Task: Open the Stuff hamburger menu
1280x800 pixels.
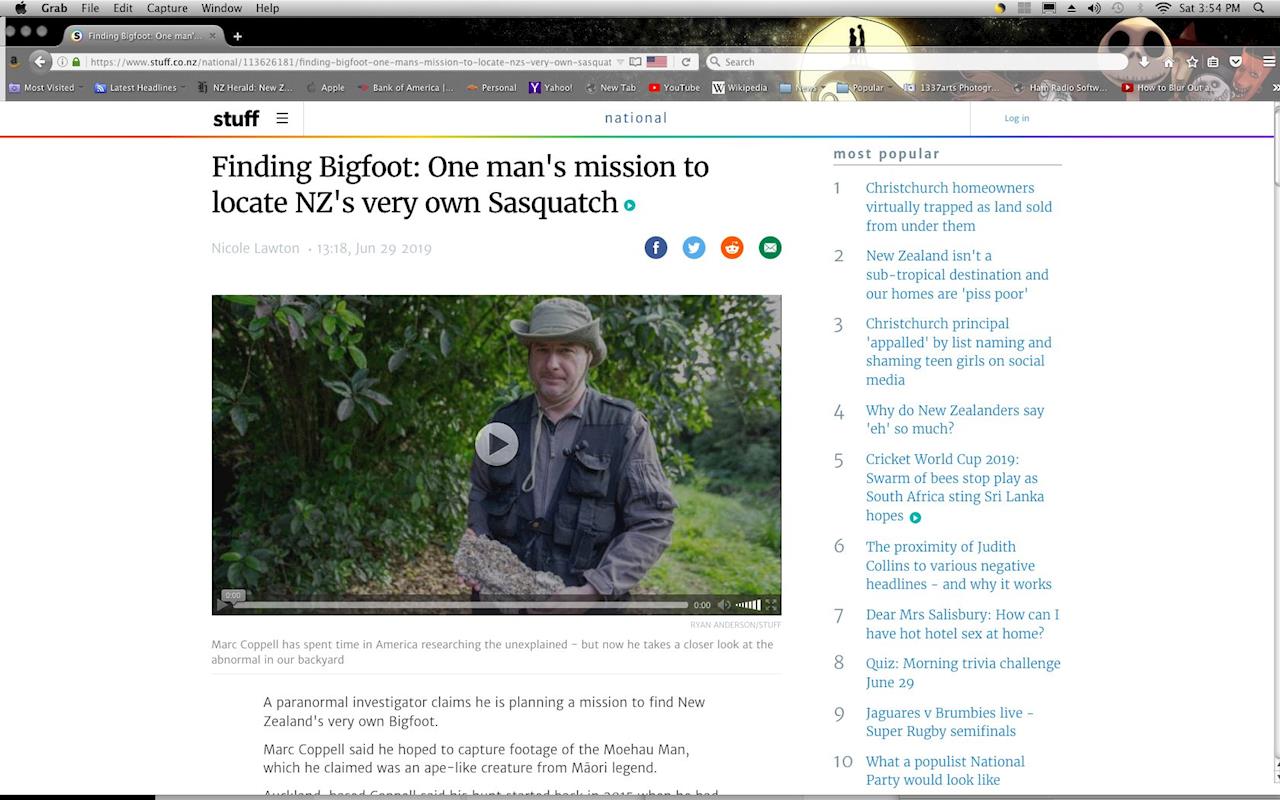Action: coord(282,118)
